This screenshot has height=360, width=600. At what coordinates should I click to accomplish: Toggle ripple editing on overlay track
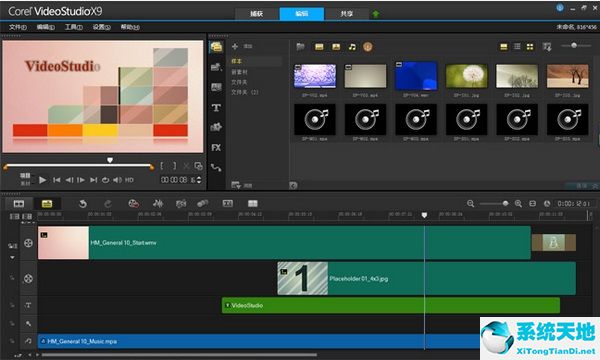click(12, 278)
